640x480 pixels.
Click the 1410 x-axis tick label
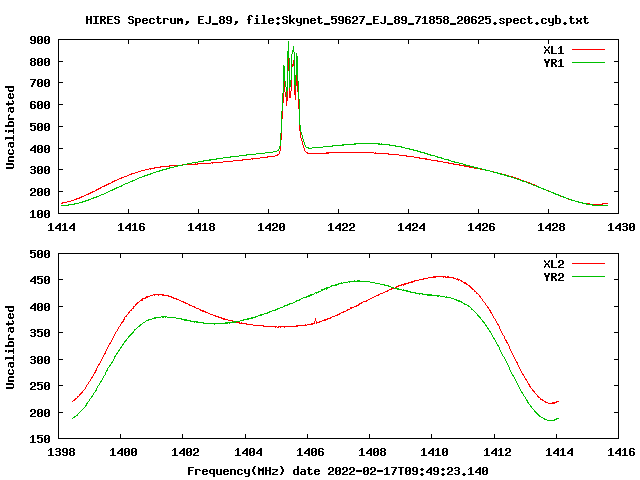pyautogui.click(x=434, y=452)
